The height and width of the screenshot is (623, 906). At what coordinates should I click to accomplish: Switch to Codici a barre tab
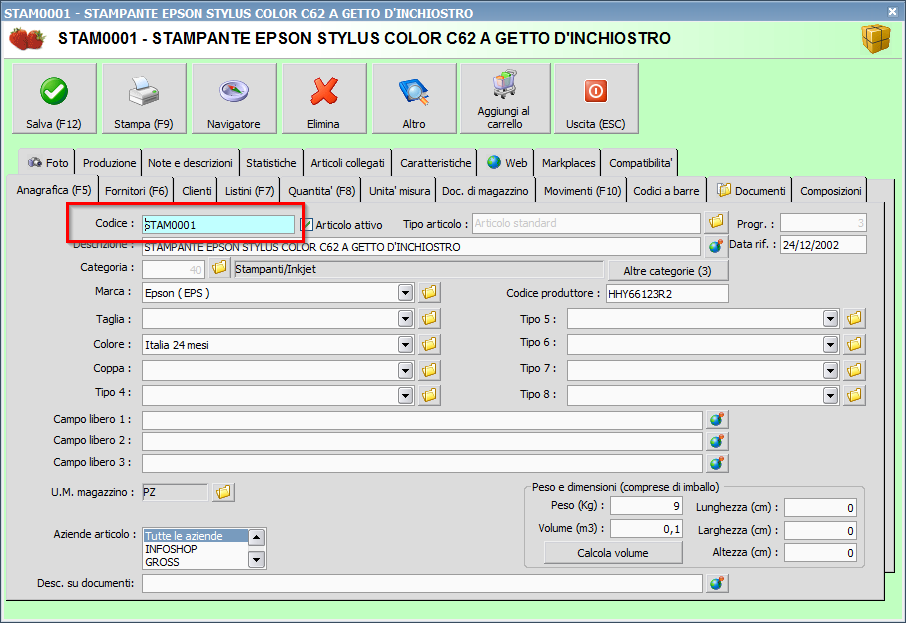tap(666, 191)
